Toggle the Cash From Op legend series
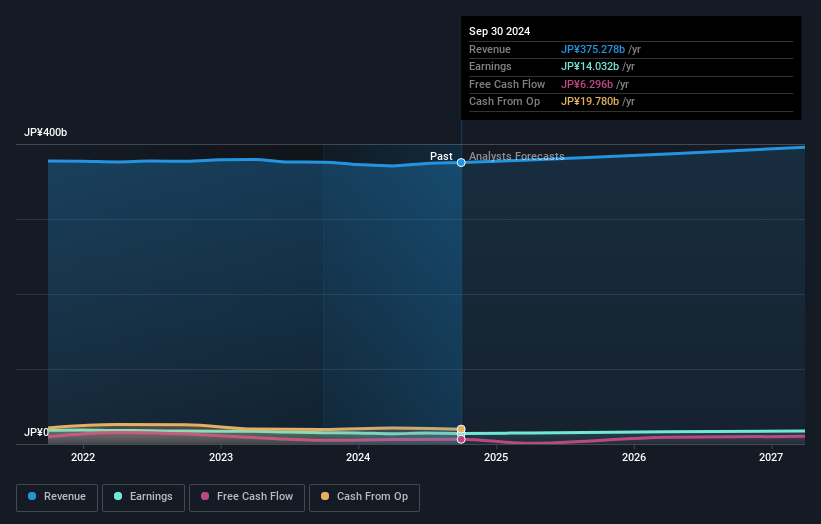Image resolution: width=821 pixels, height=524 pixels. pyautogui.click(x=364, y=497)
